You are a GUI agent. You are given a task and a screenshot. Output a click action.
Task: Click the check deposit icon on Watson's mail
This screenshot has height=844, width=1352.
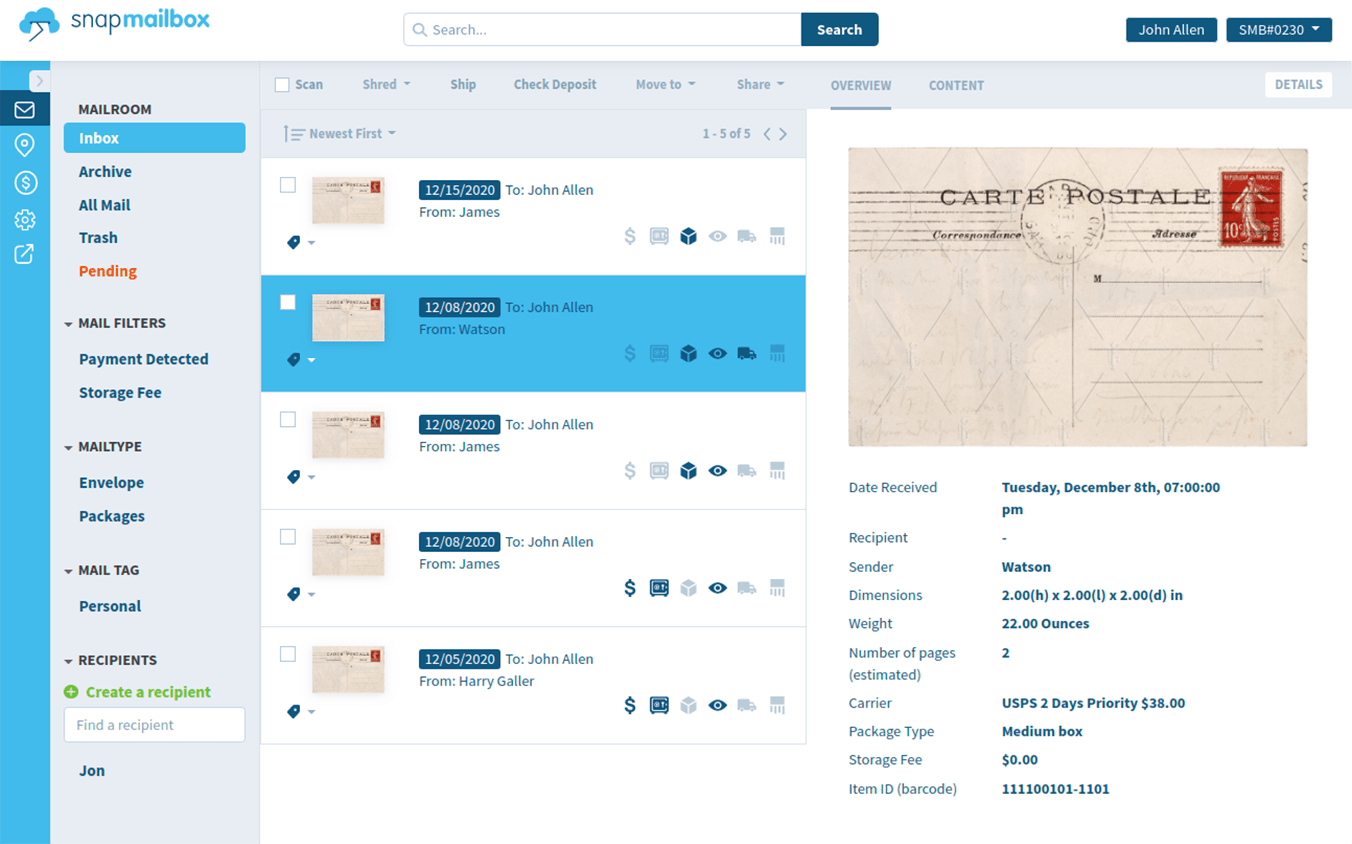click(659, 354)
